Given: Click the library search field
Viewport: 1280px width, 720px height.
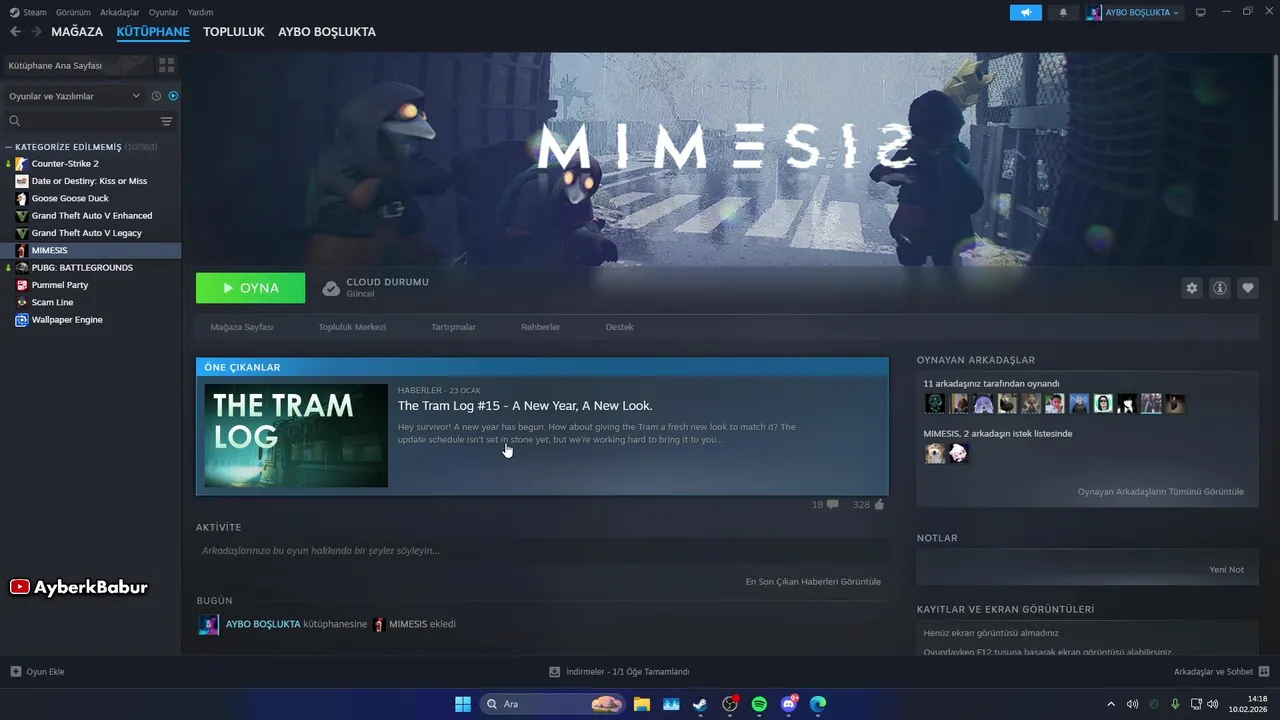Looking at the screenshot, I should click(x=82, y=121).
